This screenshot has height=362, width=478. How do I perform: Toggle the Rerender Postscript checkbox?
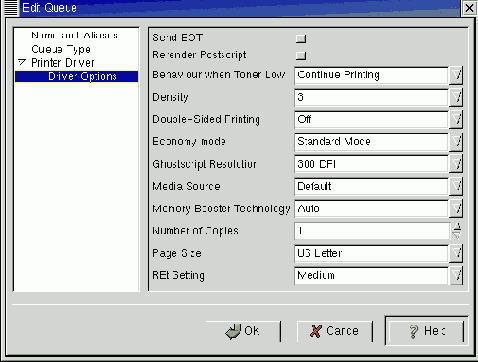point(301,55)
